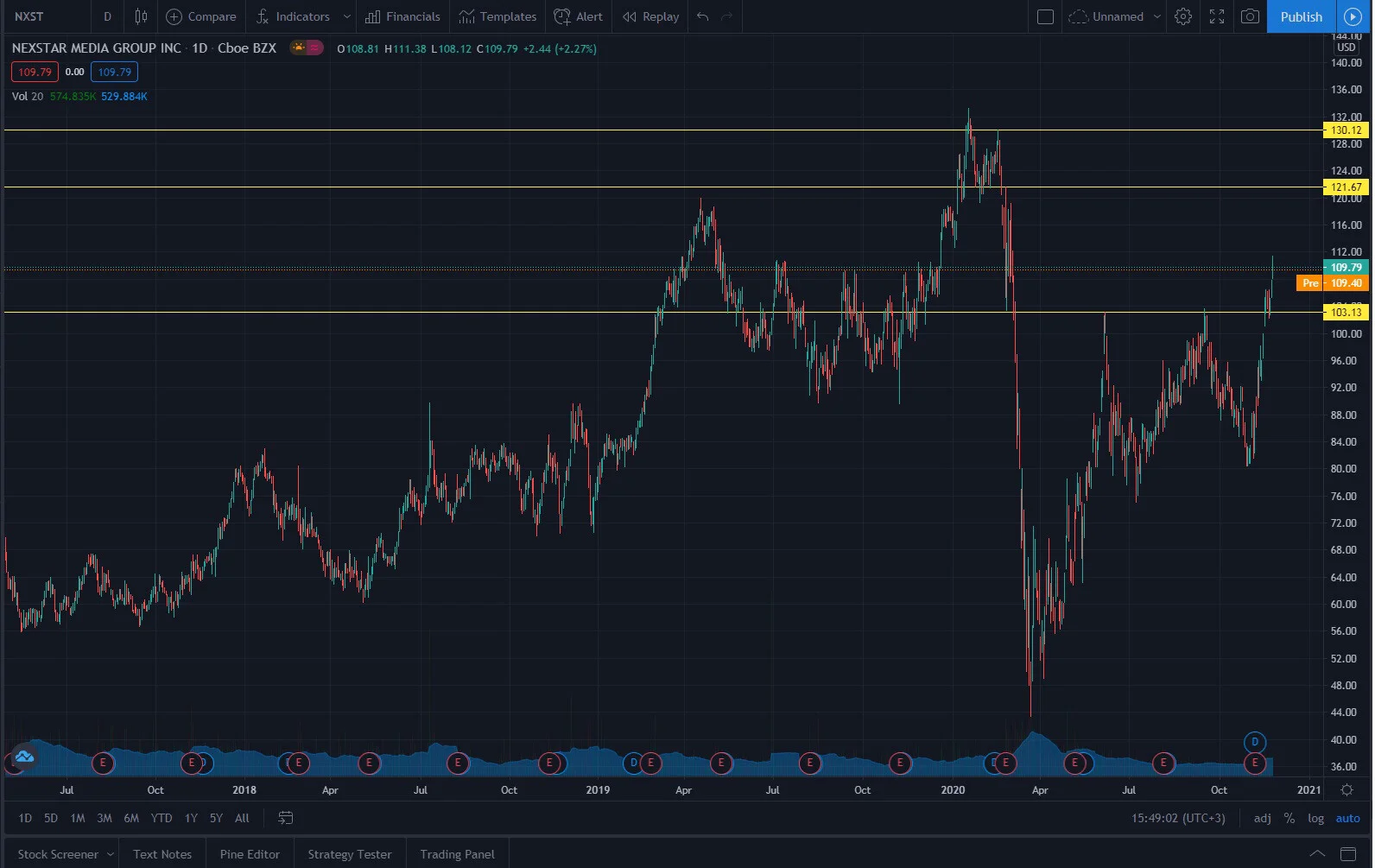Click the earnings marker between Jul and Oct 2019
1375x868 pixels.
pos(810,763)
